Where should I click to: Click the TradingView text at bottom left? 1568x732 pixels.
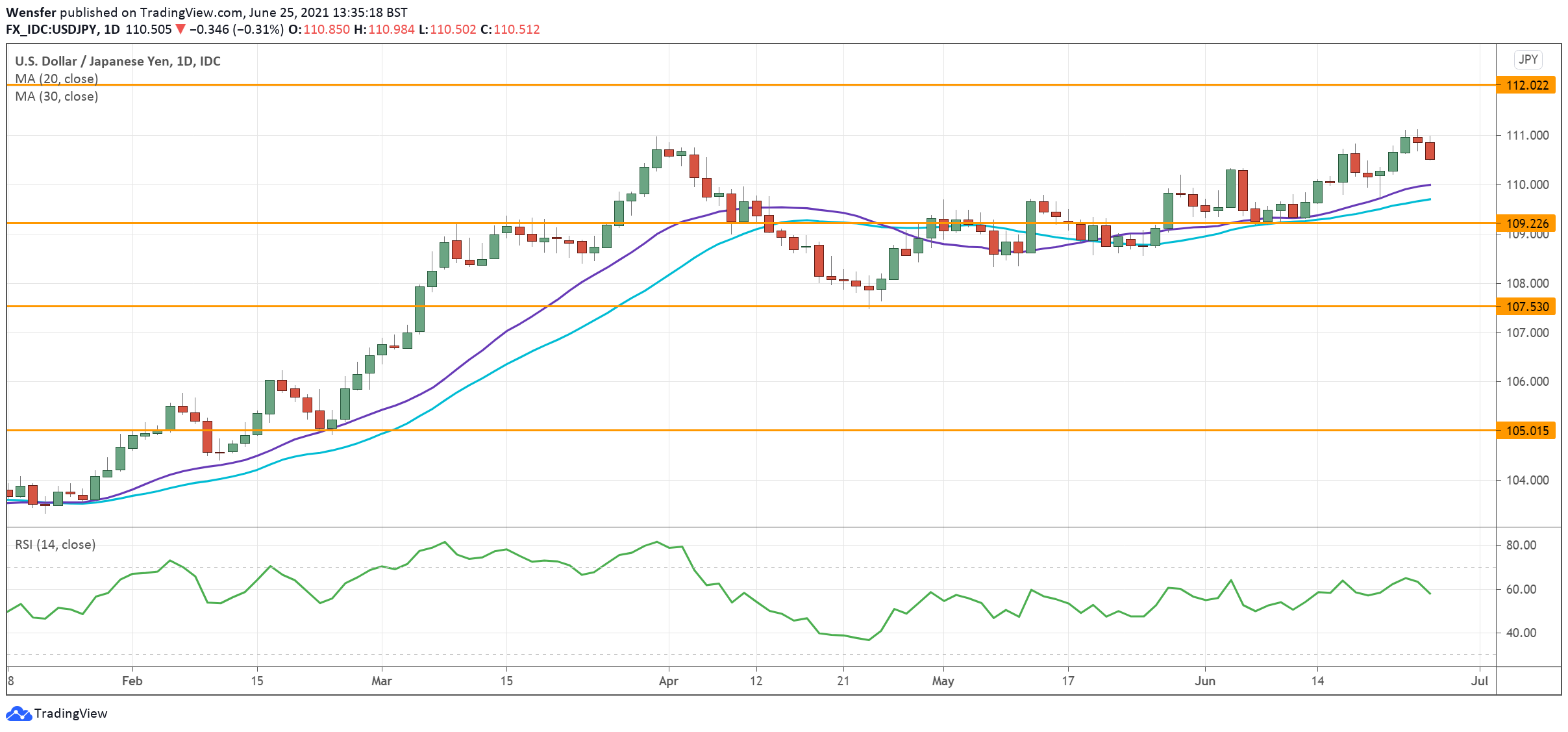(x=71, y=713)
